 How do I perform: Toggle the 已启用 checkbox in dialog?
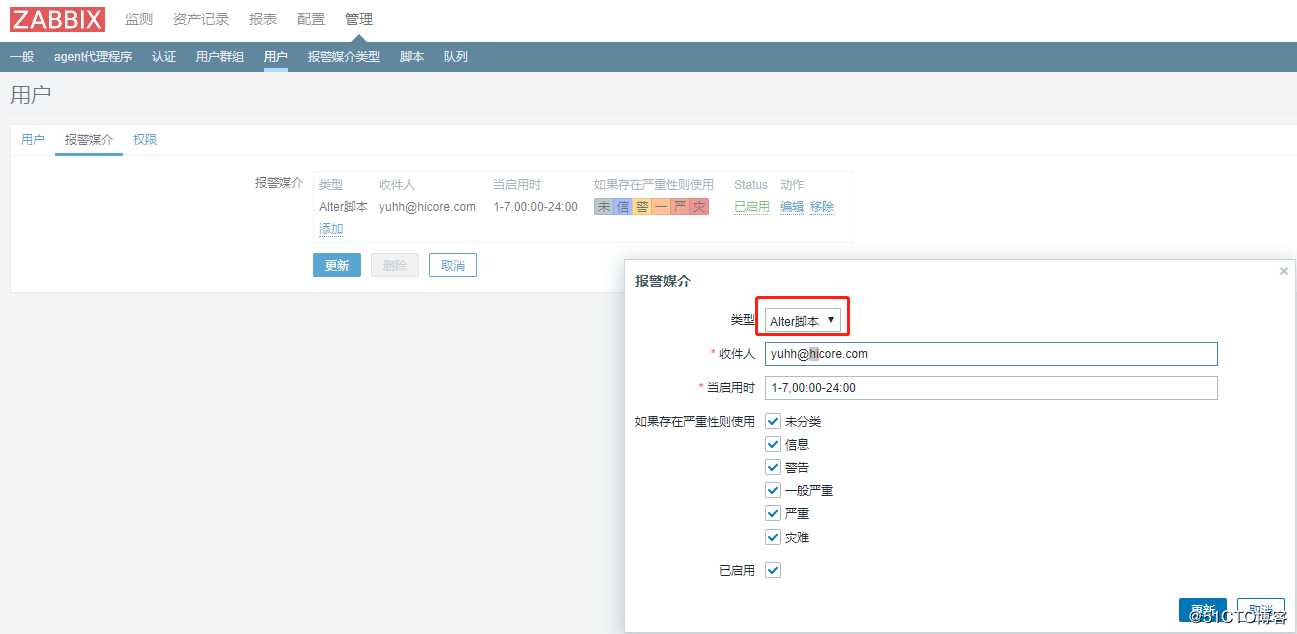(773, 570)
